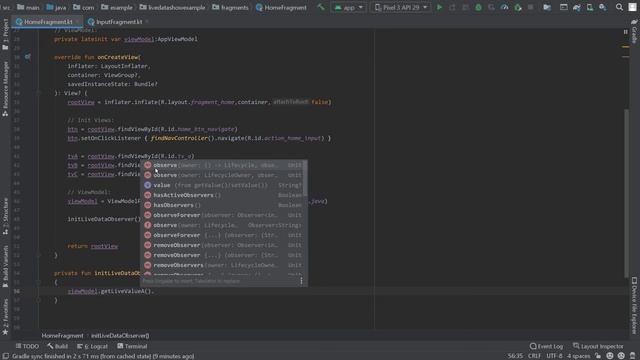Open the Build tool window

point(58,346)
